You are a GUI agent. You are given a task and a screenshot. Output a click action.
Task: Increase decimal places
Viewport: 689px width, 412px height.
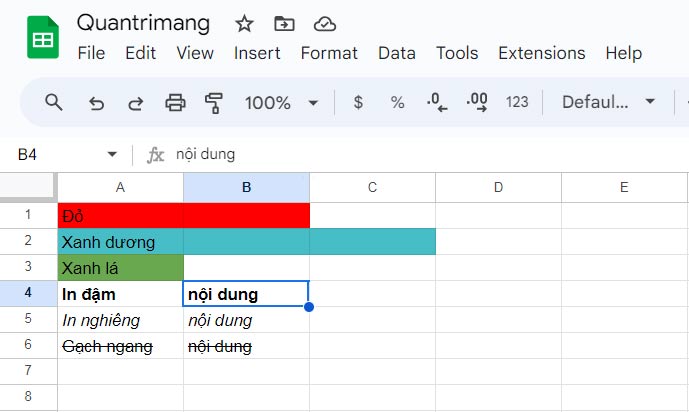(476, 102)
